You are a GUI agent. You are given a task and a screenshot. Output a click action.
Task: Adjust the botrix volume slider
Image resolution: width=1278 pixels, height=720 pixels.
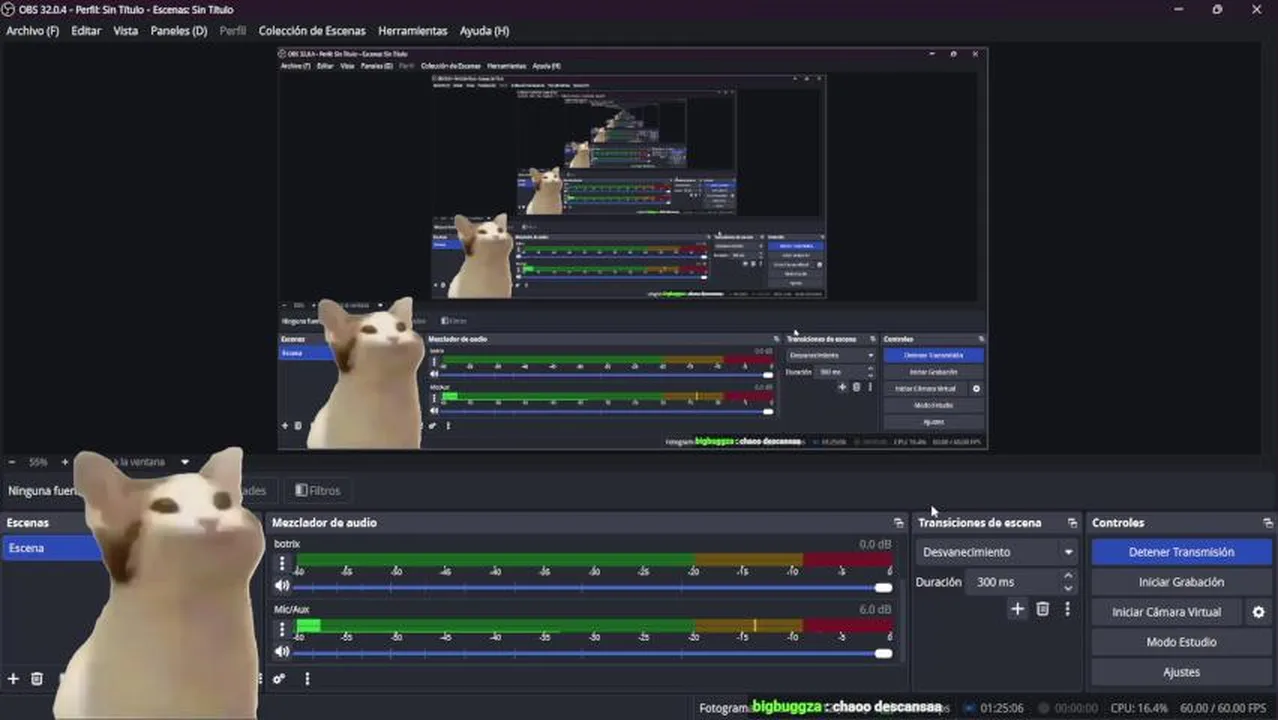coord(592,588)
